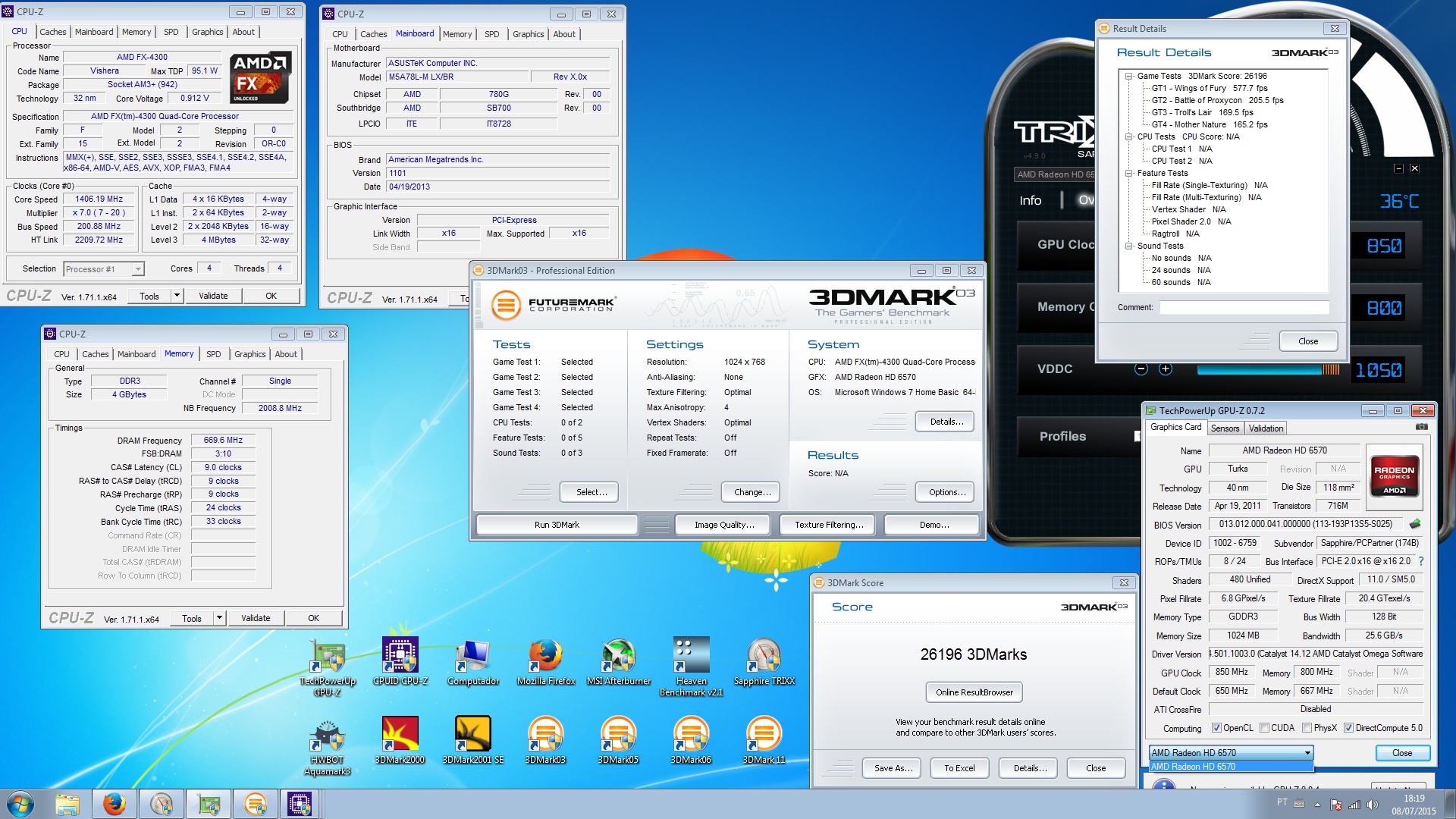Switch to Caches tab in CPU-Z CPU window
Viewport: 1456px width, 819px height.
coord(53,32)
